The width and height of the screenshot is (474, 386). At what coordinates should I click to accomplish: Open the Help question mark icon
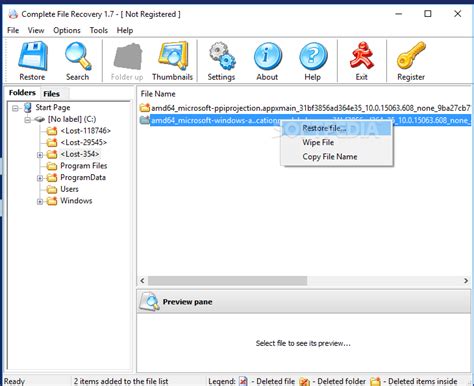tap(313, 56)
